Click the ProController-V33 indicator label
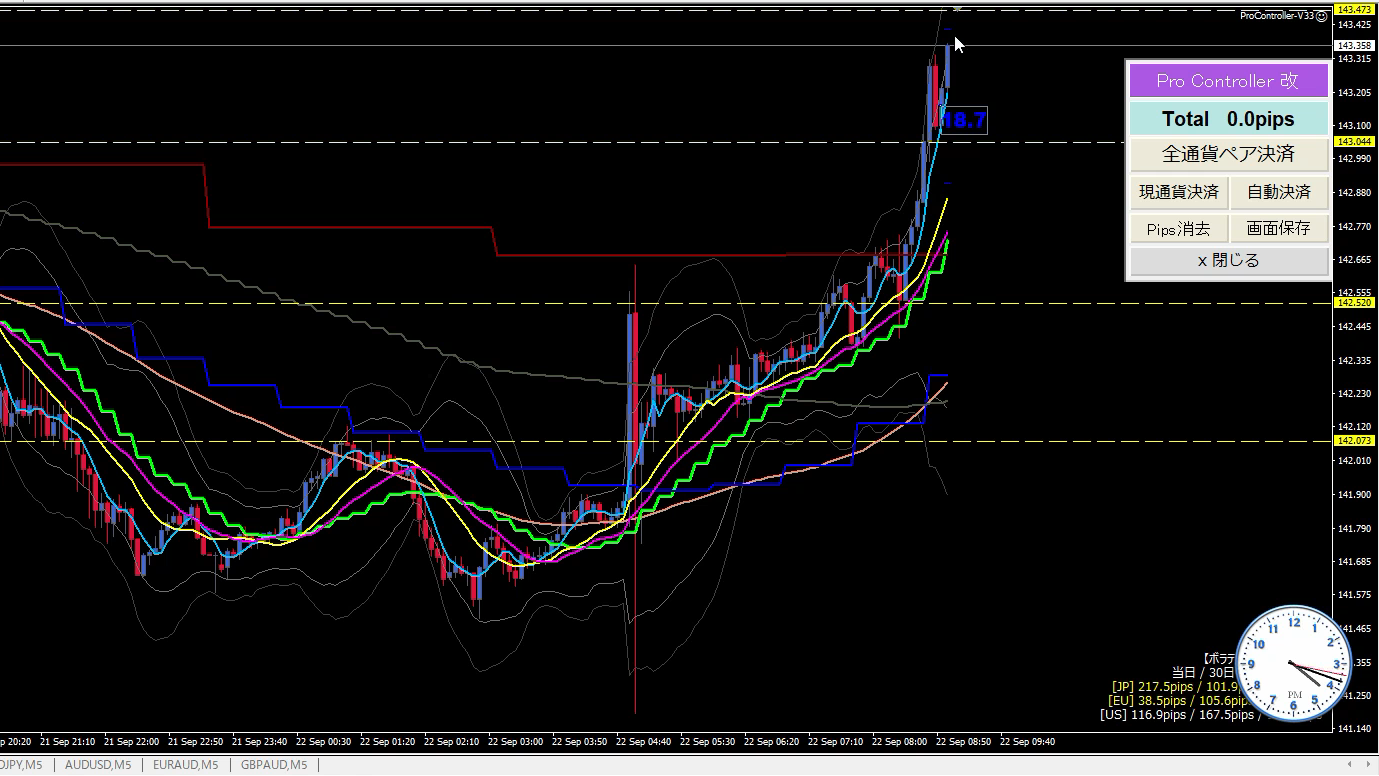This screenshot has height=776, width=1379. tap(1277, 15)
